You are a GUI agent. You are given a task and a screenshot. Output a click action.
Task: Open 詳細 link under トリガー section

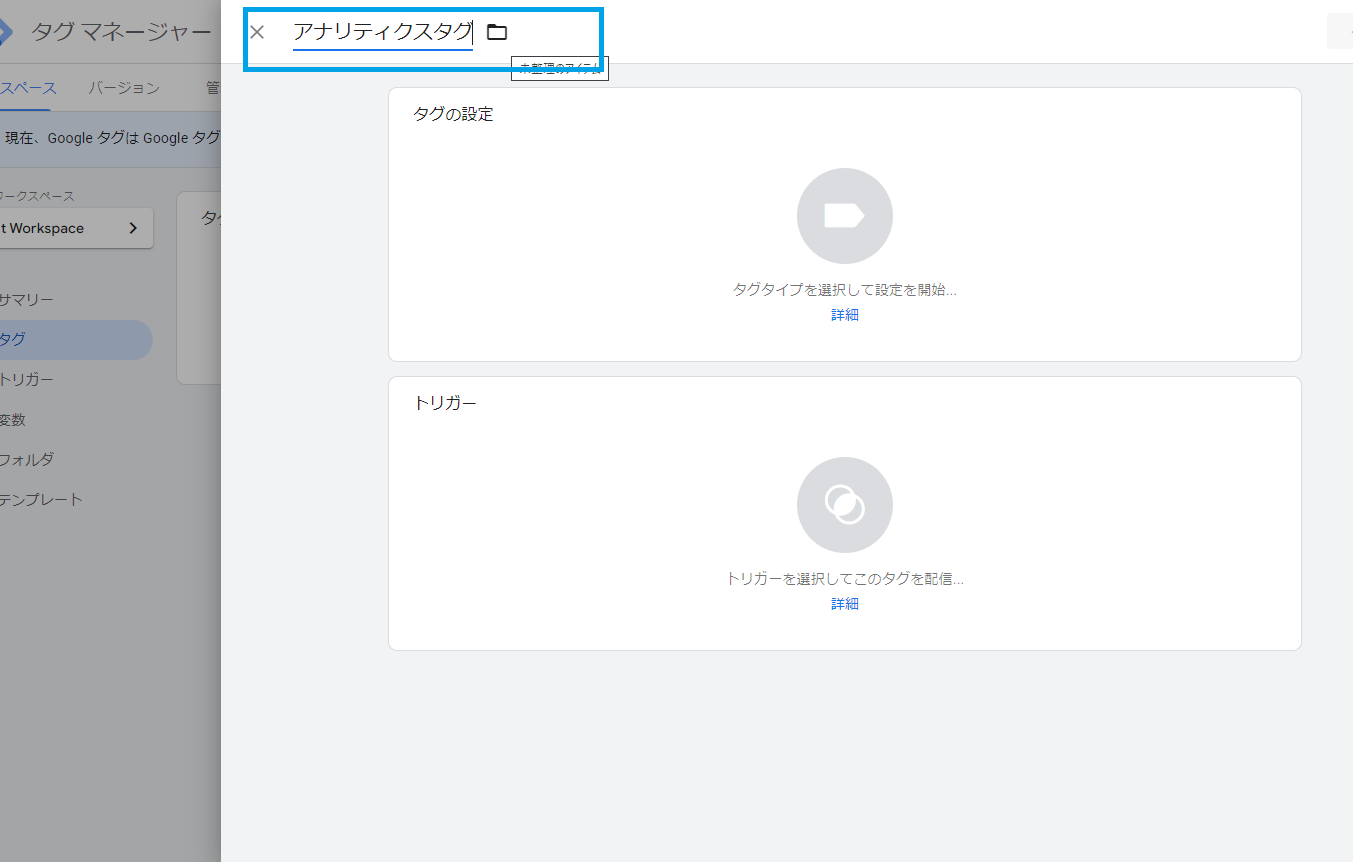[845, 604]
